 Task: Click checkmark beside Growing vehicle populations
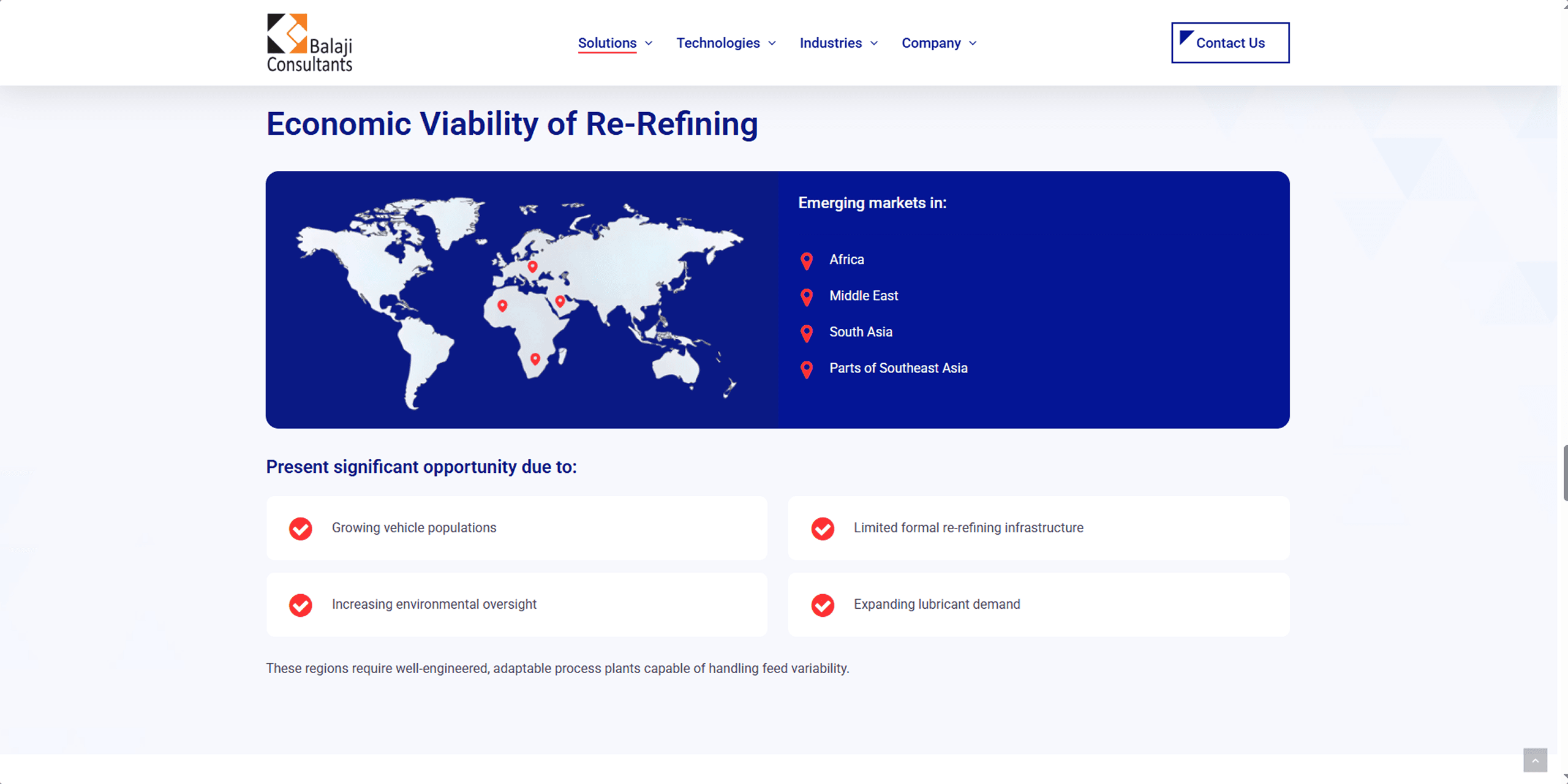[301, 529]
